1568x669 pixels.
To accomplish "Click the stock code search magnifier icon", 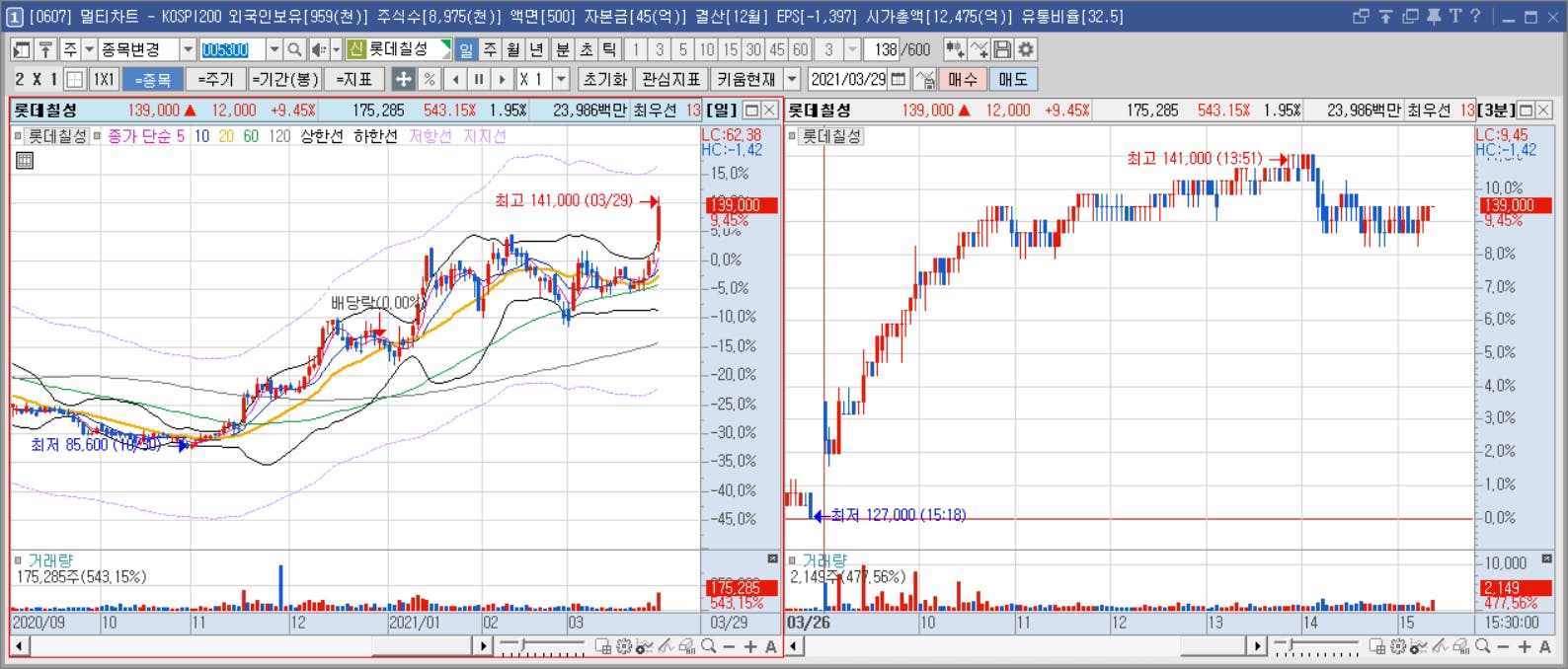I will point(294,49).
